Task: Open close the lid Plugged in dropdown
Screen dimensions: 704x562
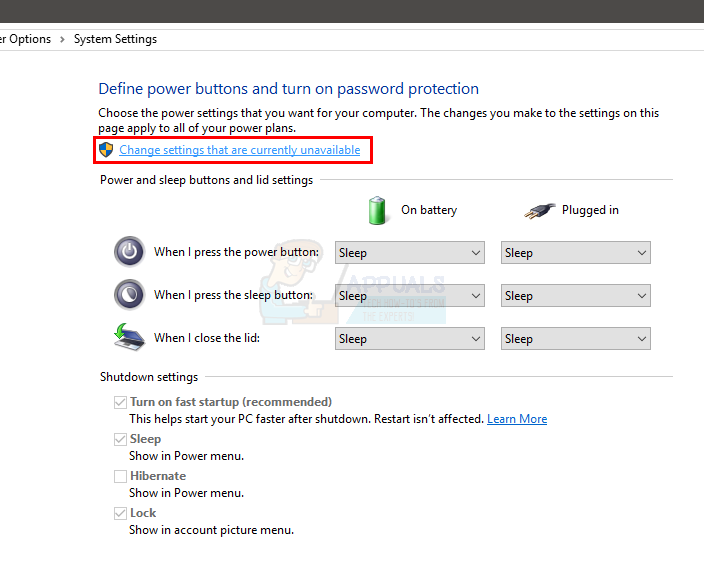Action: coord(575,339)
